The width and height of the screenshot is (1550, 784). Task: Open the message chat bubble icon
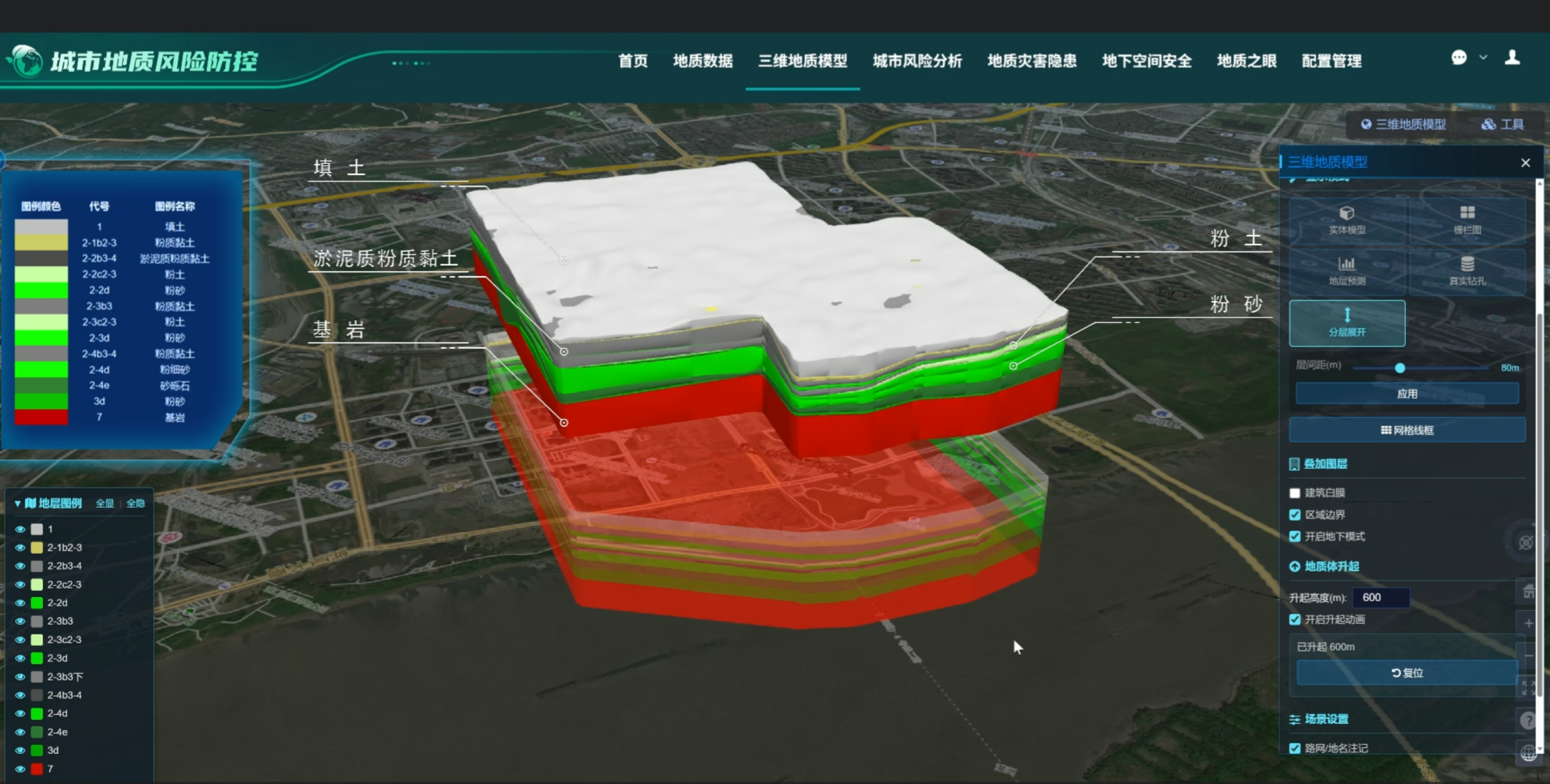[1458, 58]
